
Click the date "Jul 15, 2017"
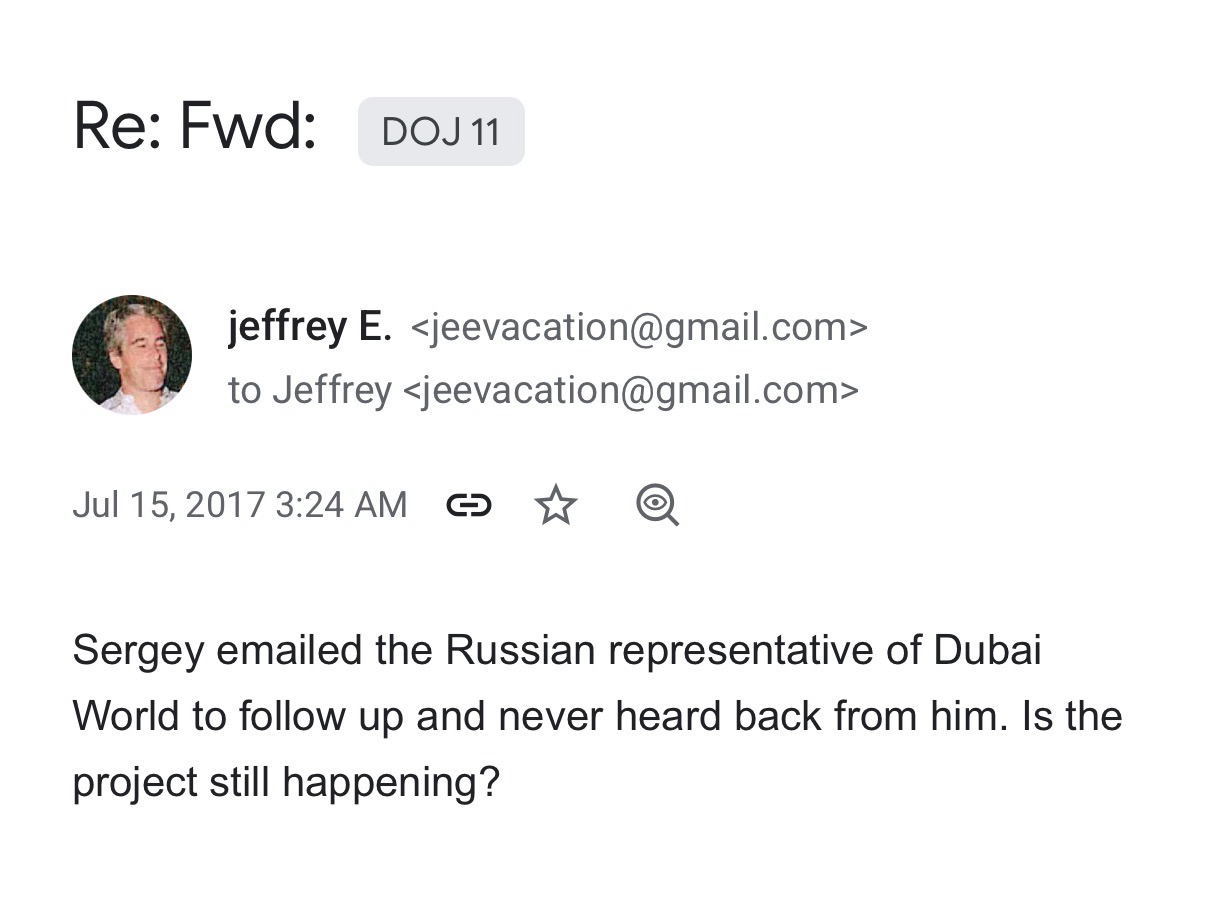coord(168,505)
